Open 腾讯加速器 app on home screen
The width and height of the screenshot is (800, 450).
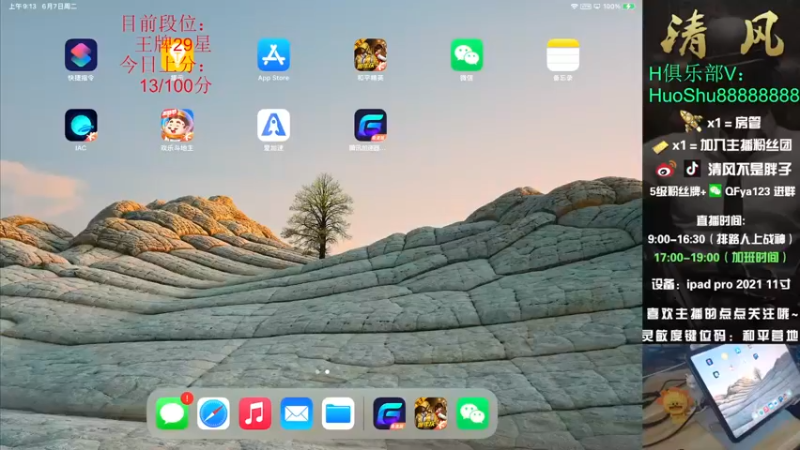(370, 125)
